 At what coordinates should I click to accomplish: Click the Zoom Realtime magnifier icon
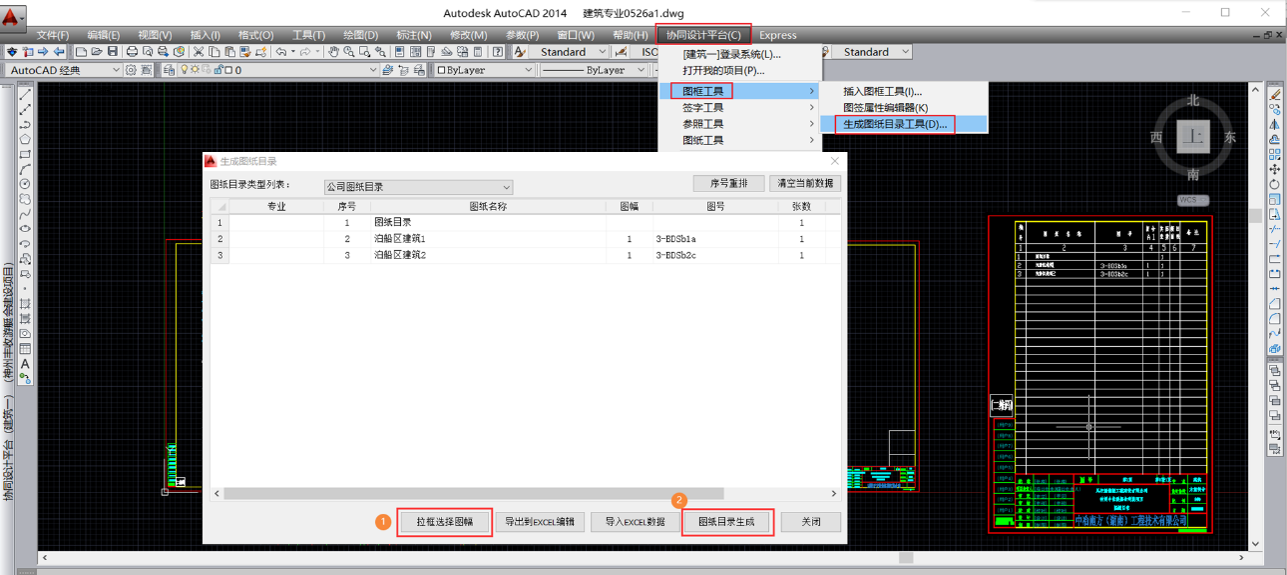pyautogui.click(x=350, y=51)
